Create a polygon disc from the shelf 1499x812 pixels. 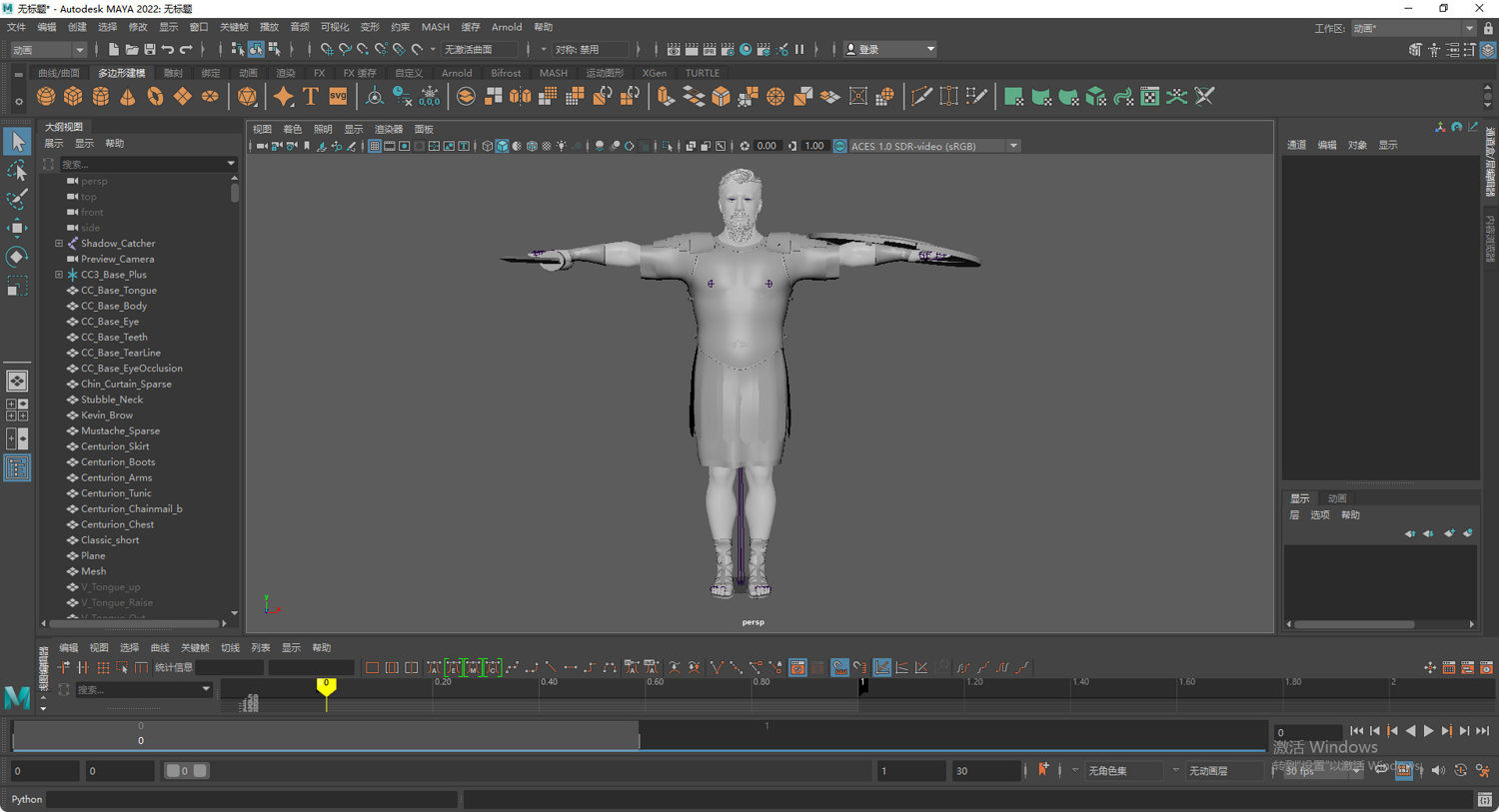coord(210,97)
